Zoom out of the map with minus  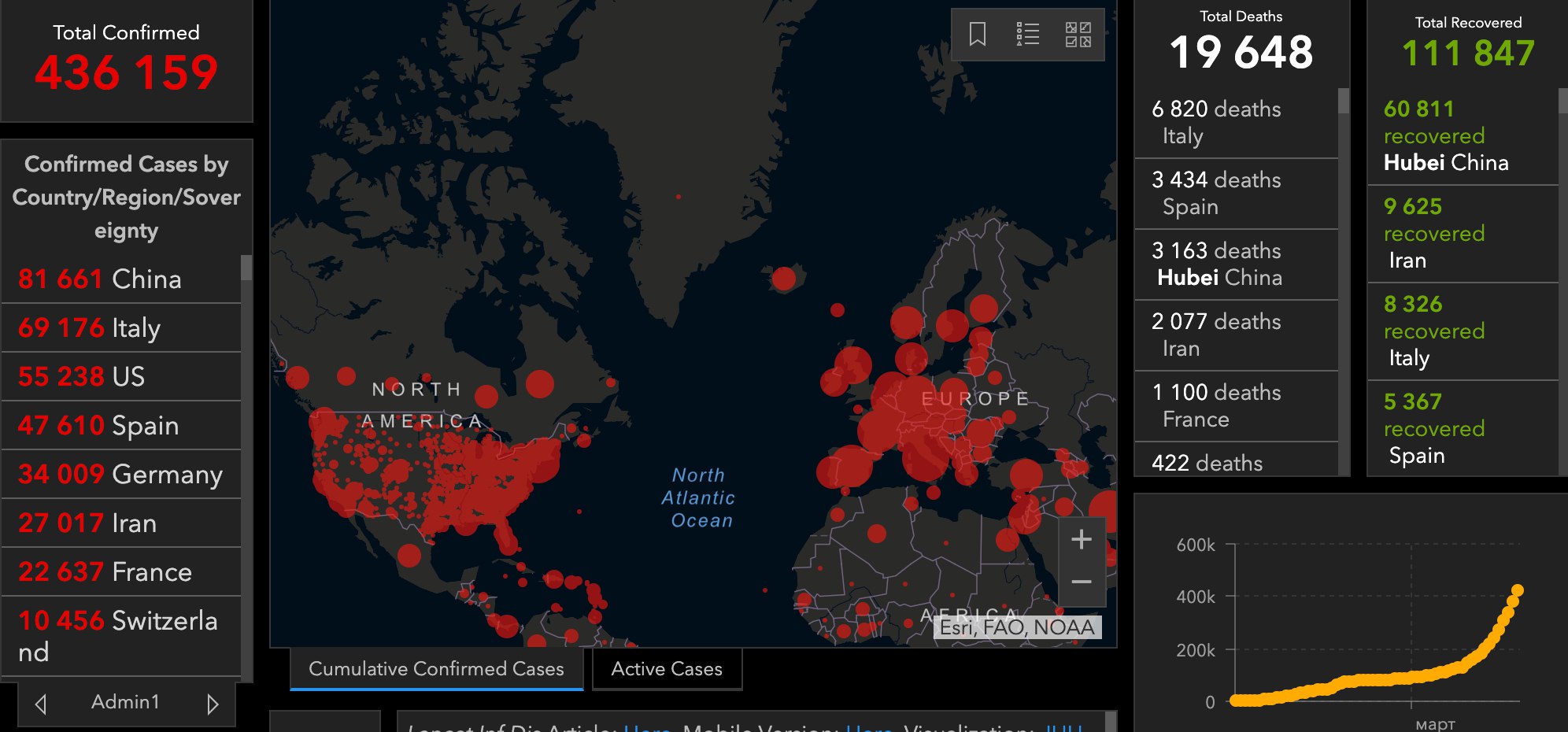(x=1082, y=582)
